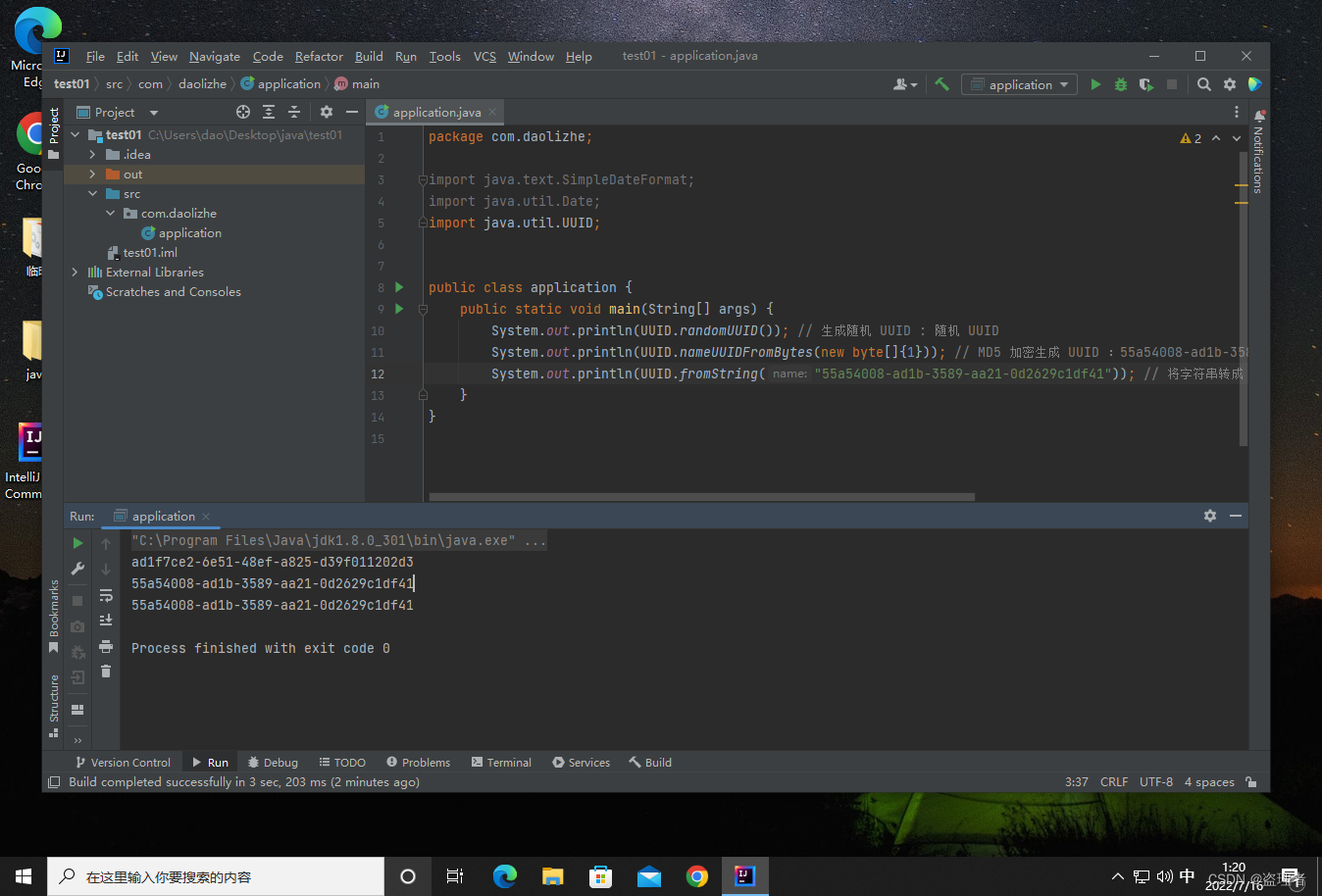
Task: Click the warnings indicator showing 2
Action: 1191,138
